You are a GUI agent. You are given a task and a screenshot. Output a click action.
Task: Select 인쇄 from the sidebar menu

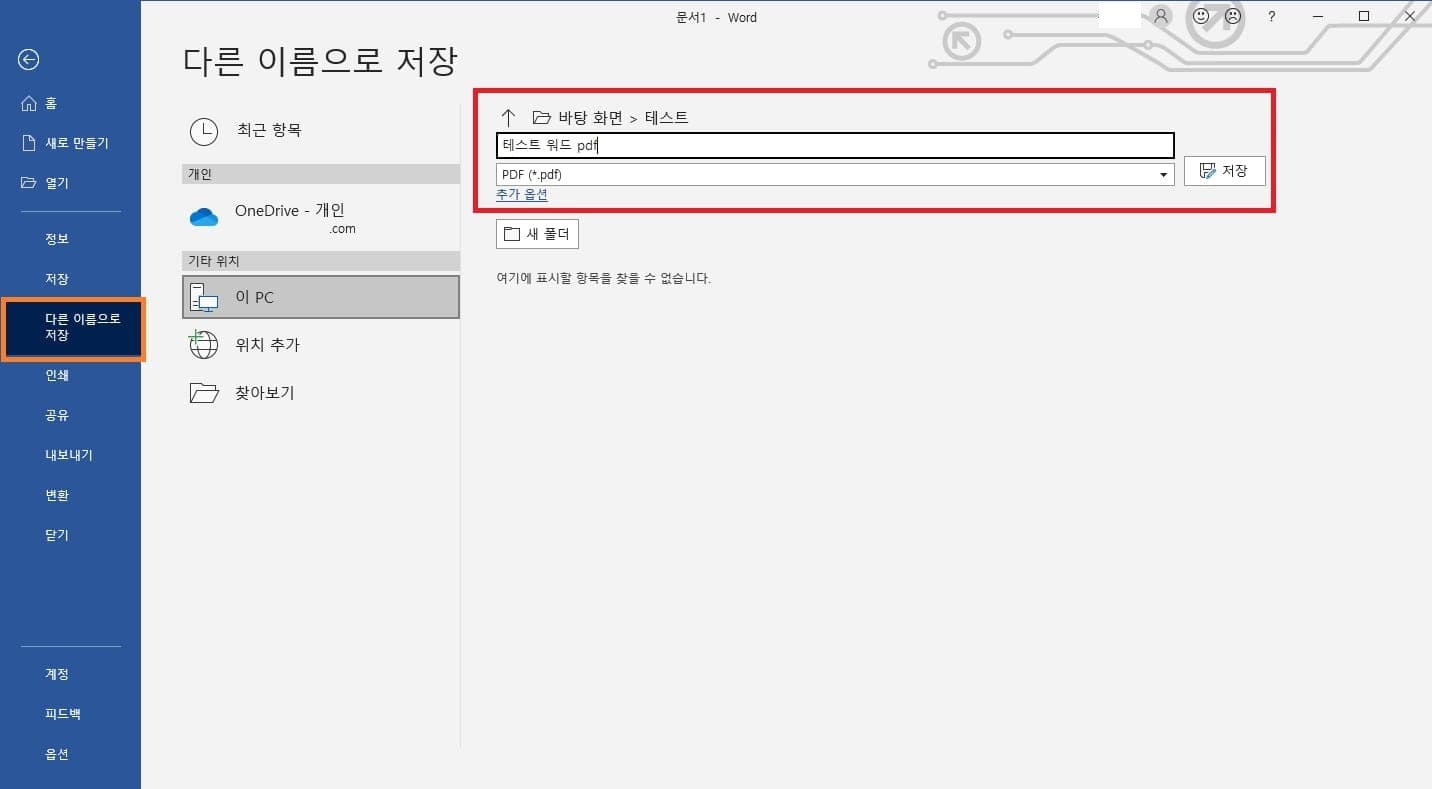tap(57, 375)
